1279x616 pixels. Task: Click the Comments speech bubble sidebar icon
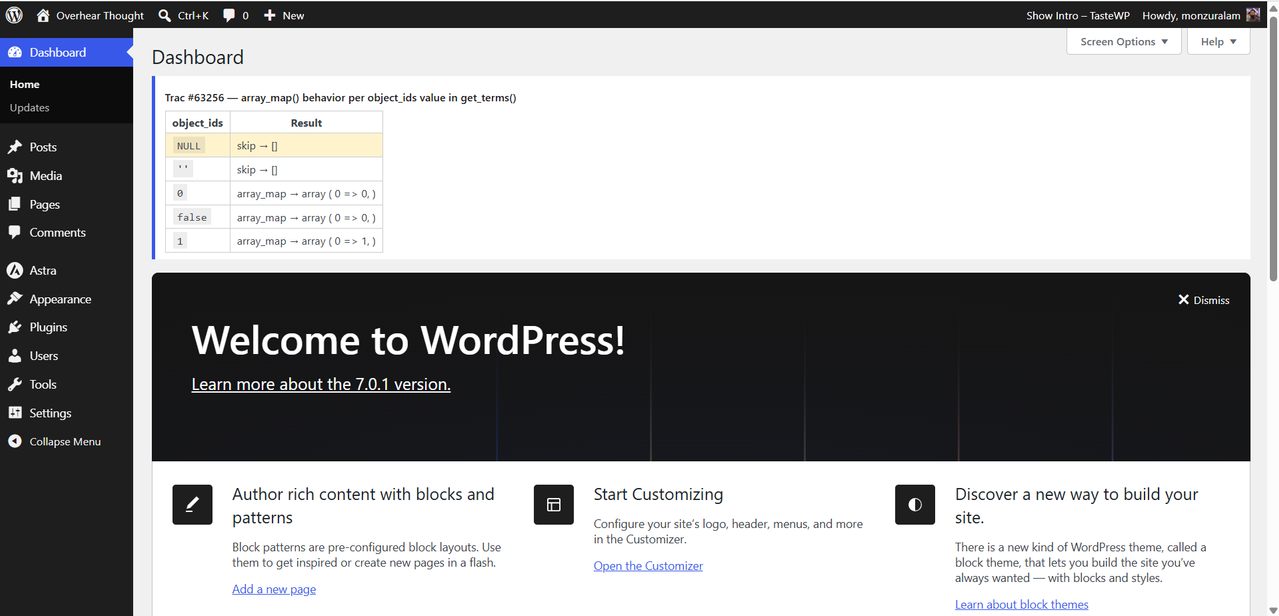[14, 232]
